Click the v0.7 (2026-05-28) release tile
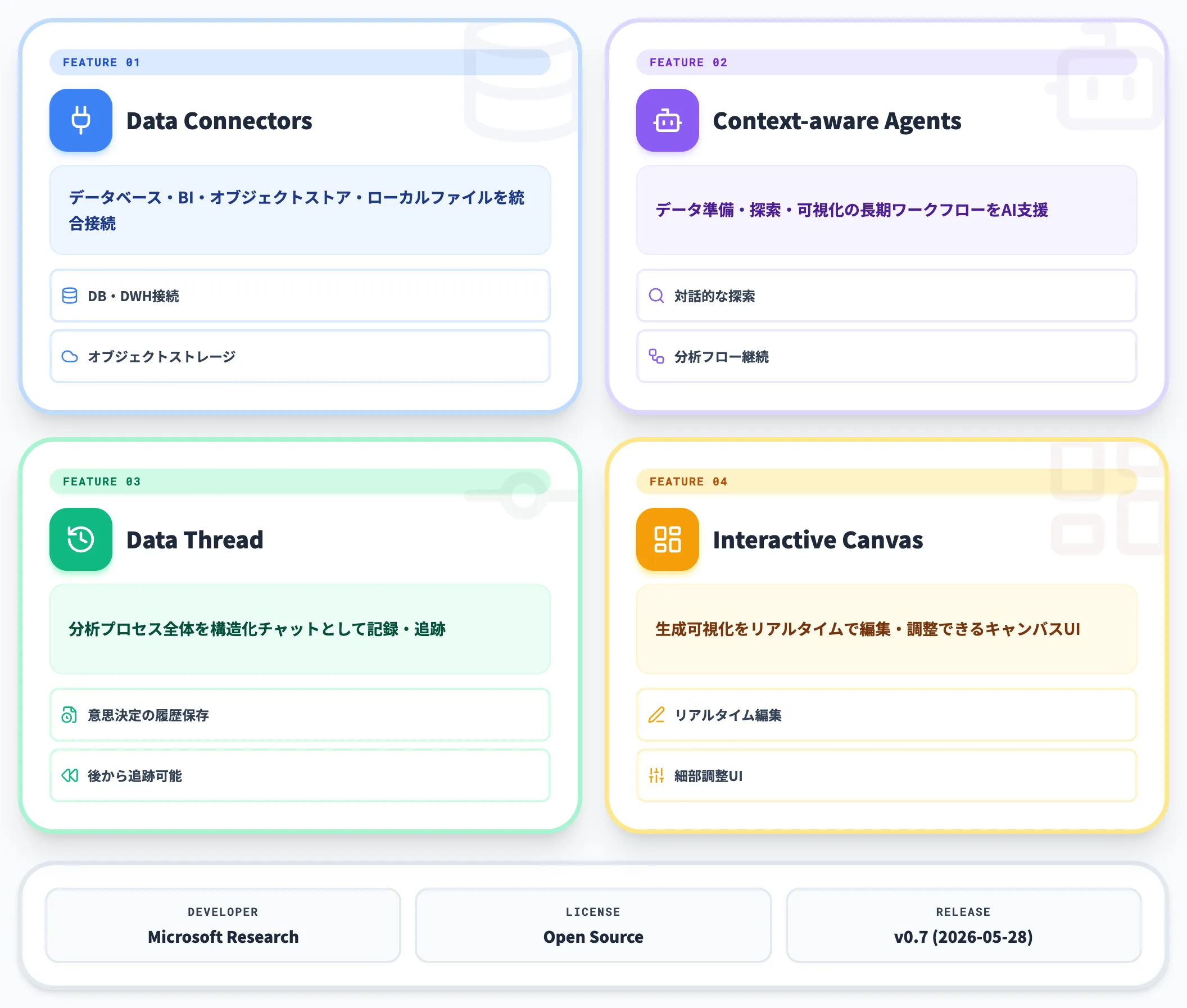This screenshot has height=1008, width=1187. tap(963, 925)
